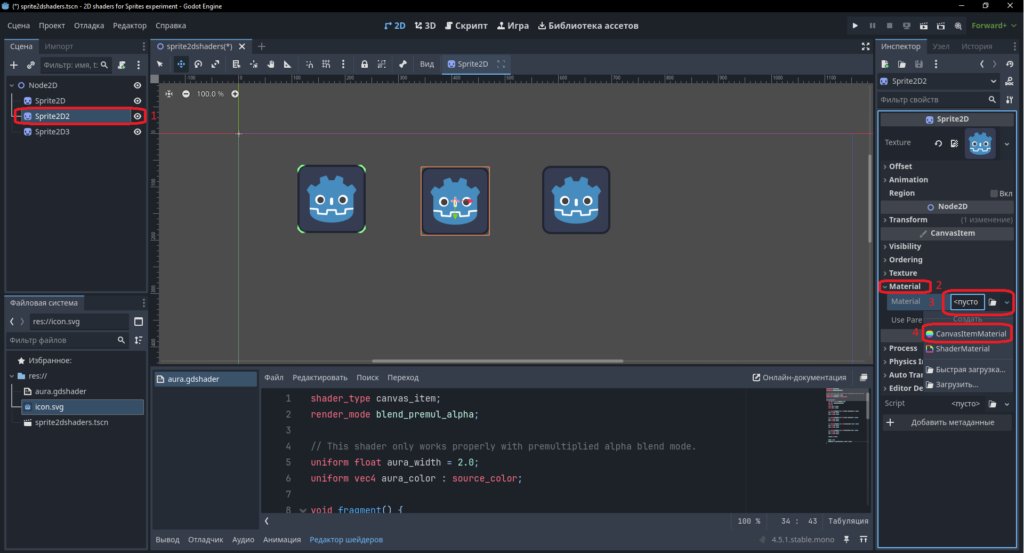Screen dimensions: 1024x553
Task: Run the project with Play button
Action: pos(855,25)
